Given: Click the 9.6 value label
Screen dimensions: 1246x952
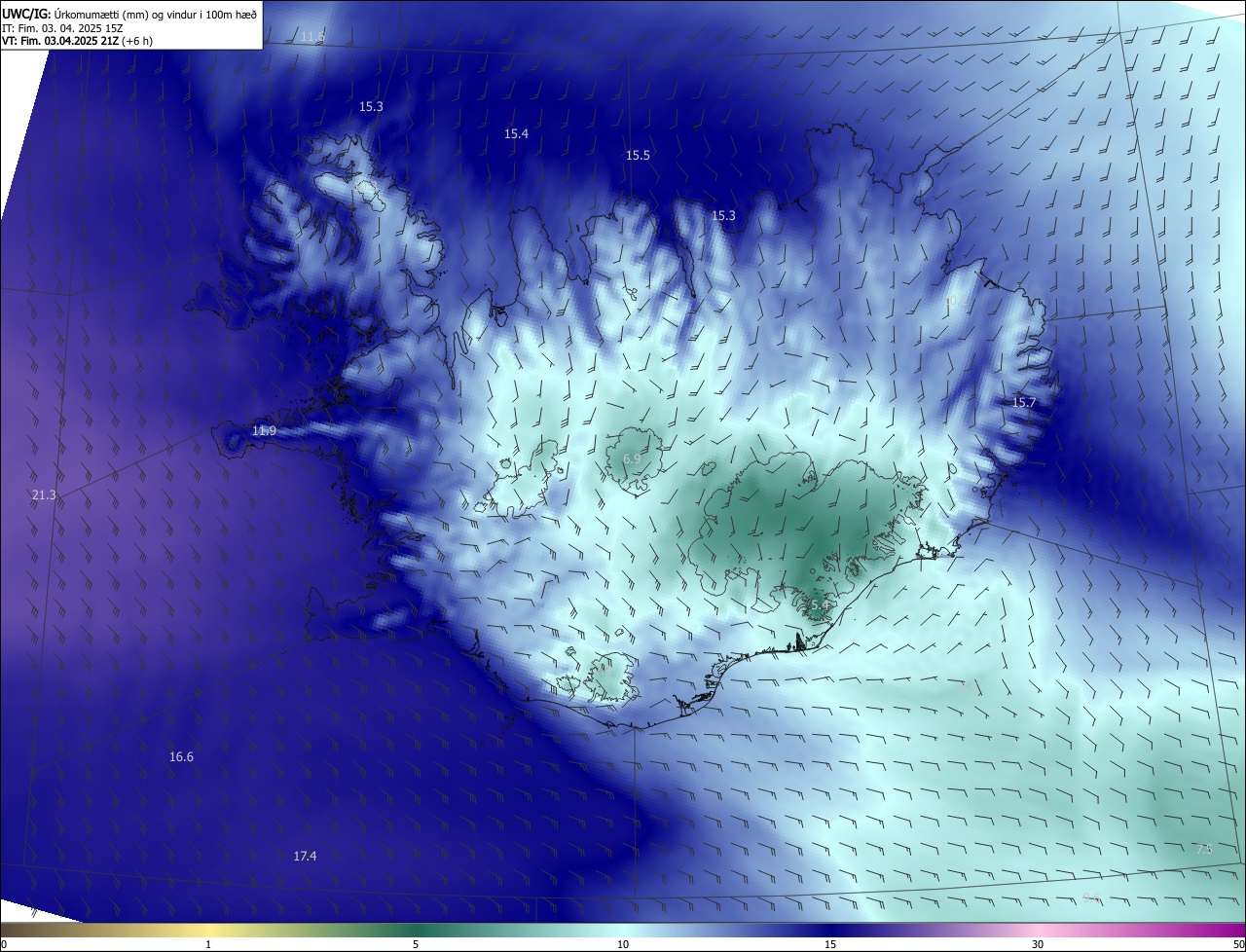Looking at the screenshot, I should tap(1091, 898).
